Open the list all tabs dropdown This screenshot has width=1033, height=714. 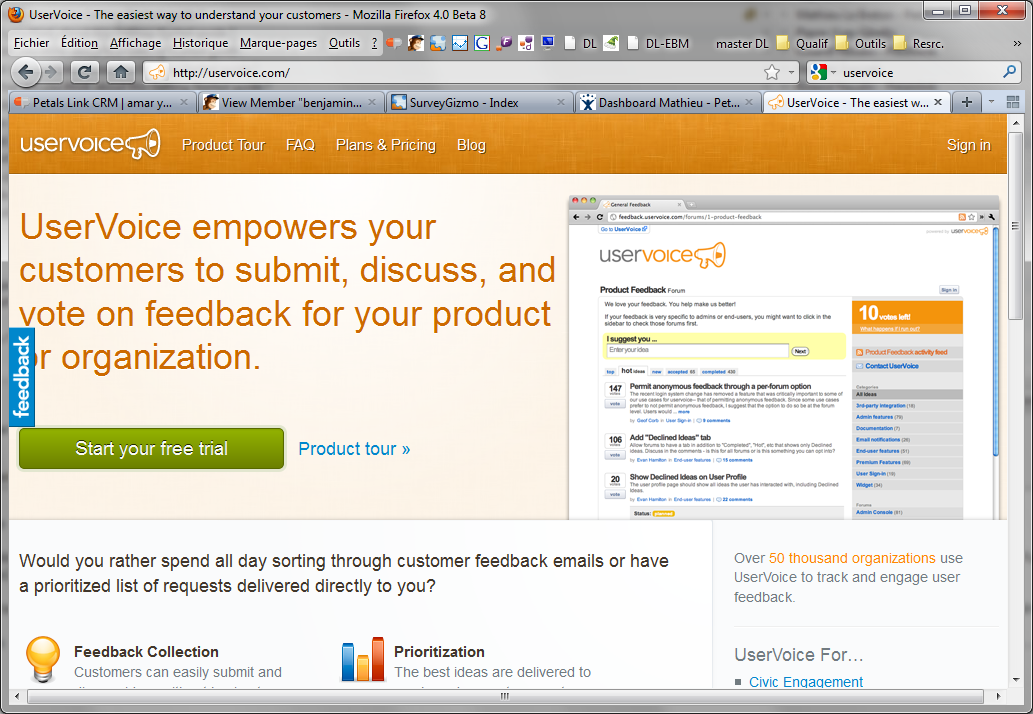point(991,102)
